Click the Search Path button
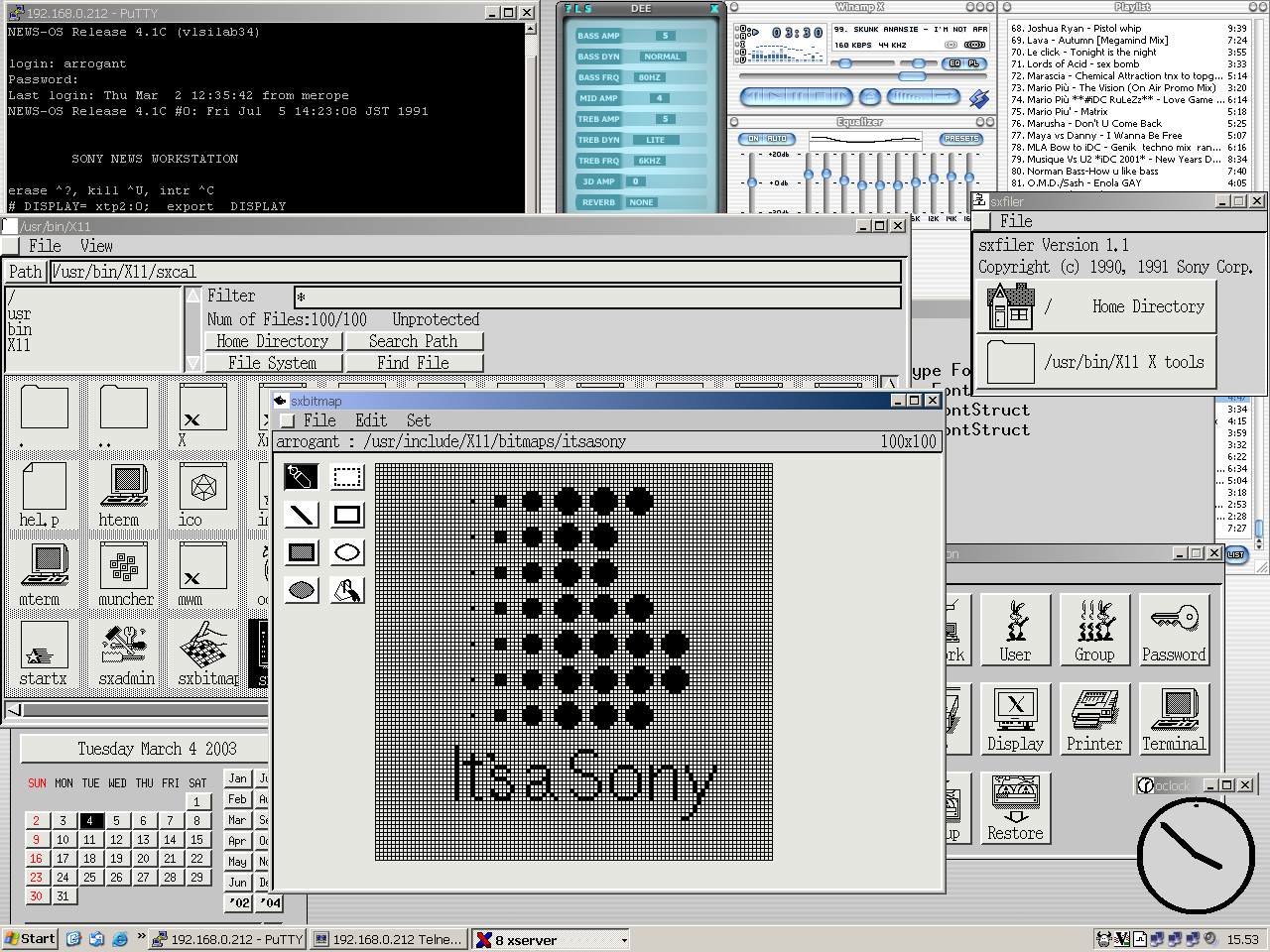The image size is (1270, 952). tap(413, 341)
